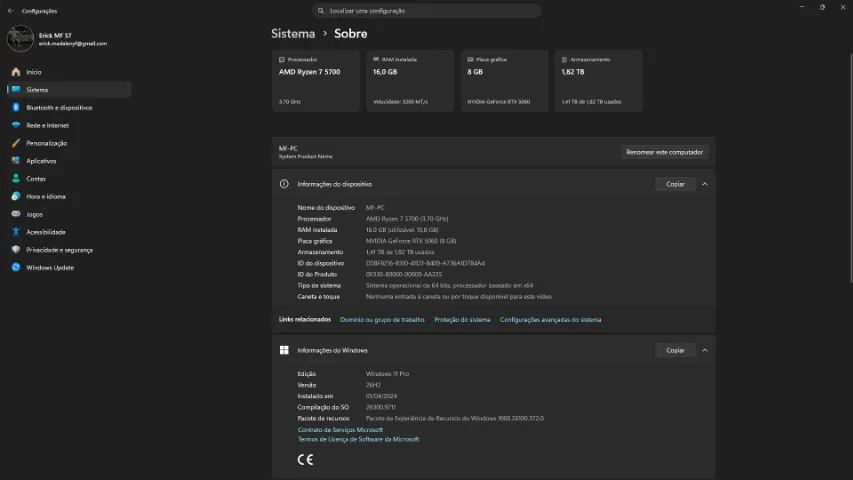Click Renomear este computador button
Screen dimensions: 853x480
(x=664, y=152)
